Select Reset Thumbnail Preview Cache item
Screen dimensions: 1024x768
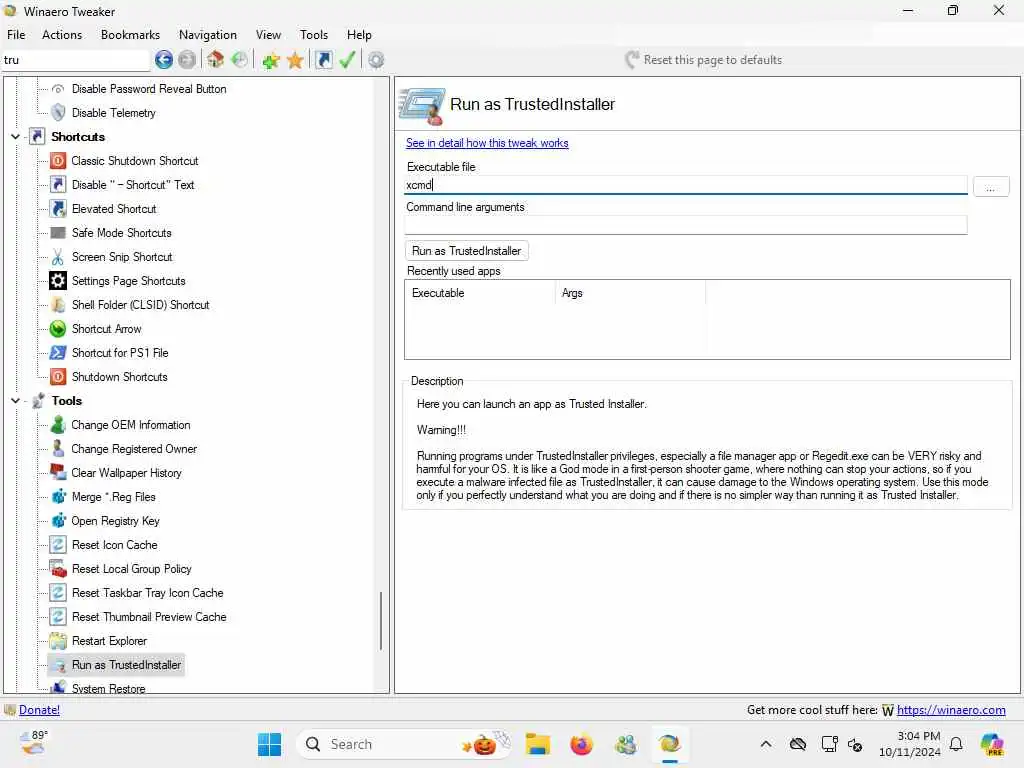coord(149,617)
